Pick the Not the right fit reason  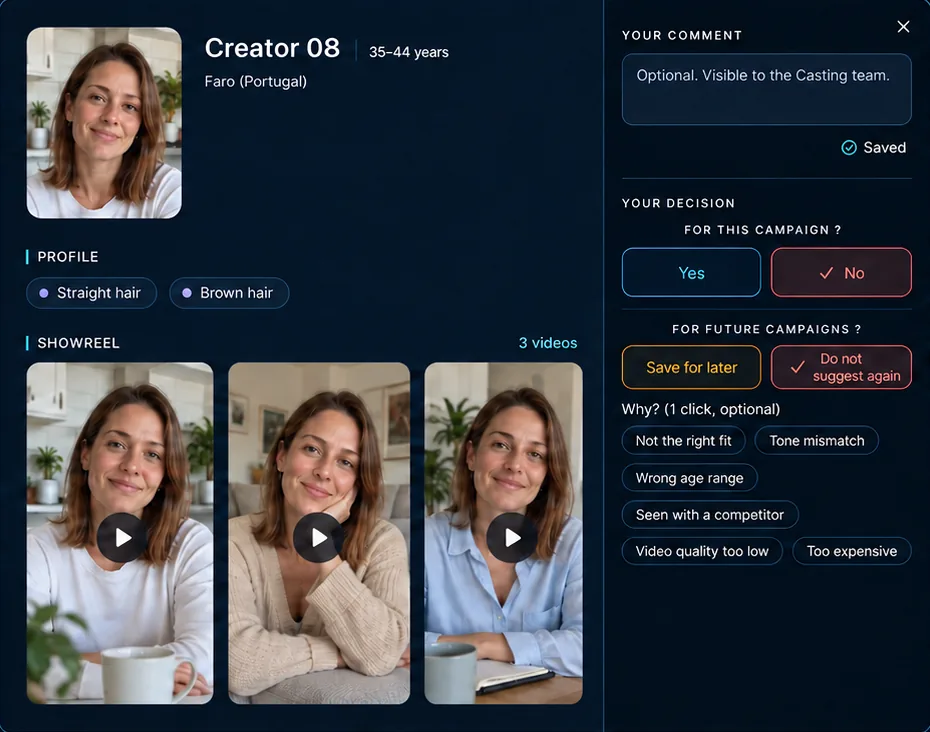tap(683, 441)
